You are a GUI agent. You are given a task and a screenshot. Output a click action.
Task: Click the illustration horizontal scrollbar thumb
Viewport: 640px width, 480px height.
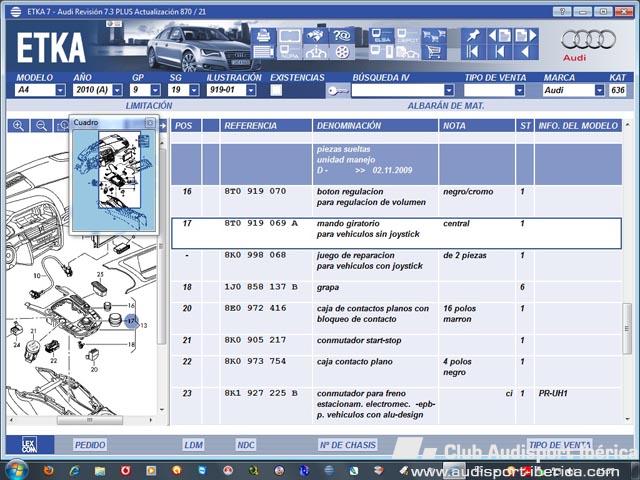tap(89, 420)
